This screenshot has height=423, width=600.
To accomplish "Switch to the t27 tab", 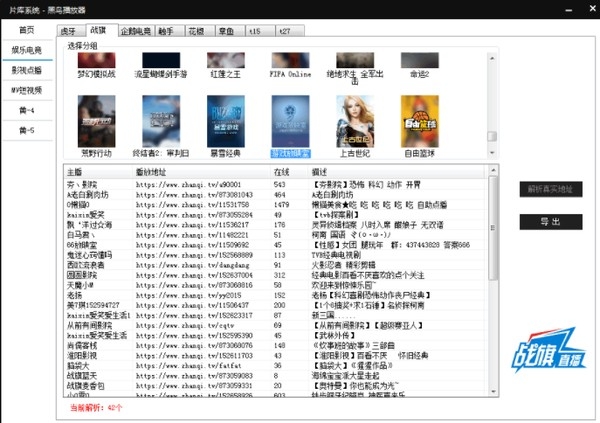I will 290,31.
